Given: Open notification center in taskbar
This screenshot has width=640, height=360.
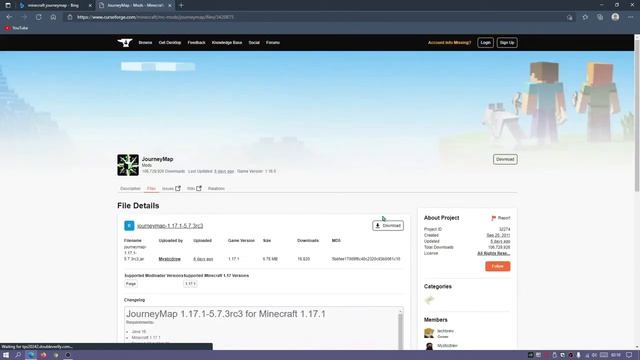Looking at the screenshot, I should pyautogui.click(x=630, y=355).
